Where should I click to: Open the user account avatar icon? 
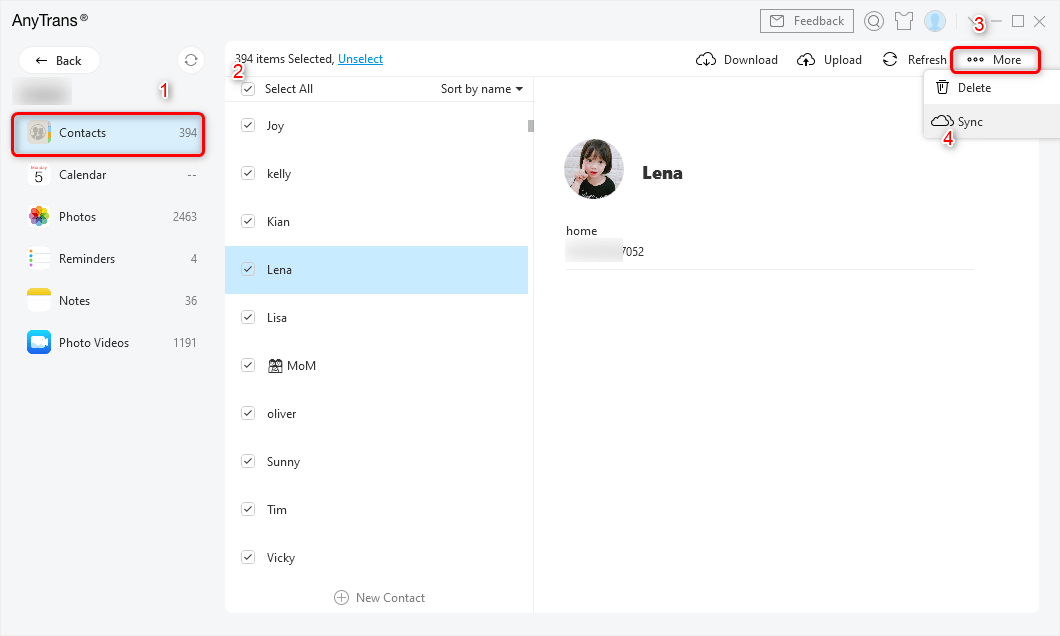[x=935, y=21]
